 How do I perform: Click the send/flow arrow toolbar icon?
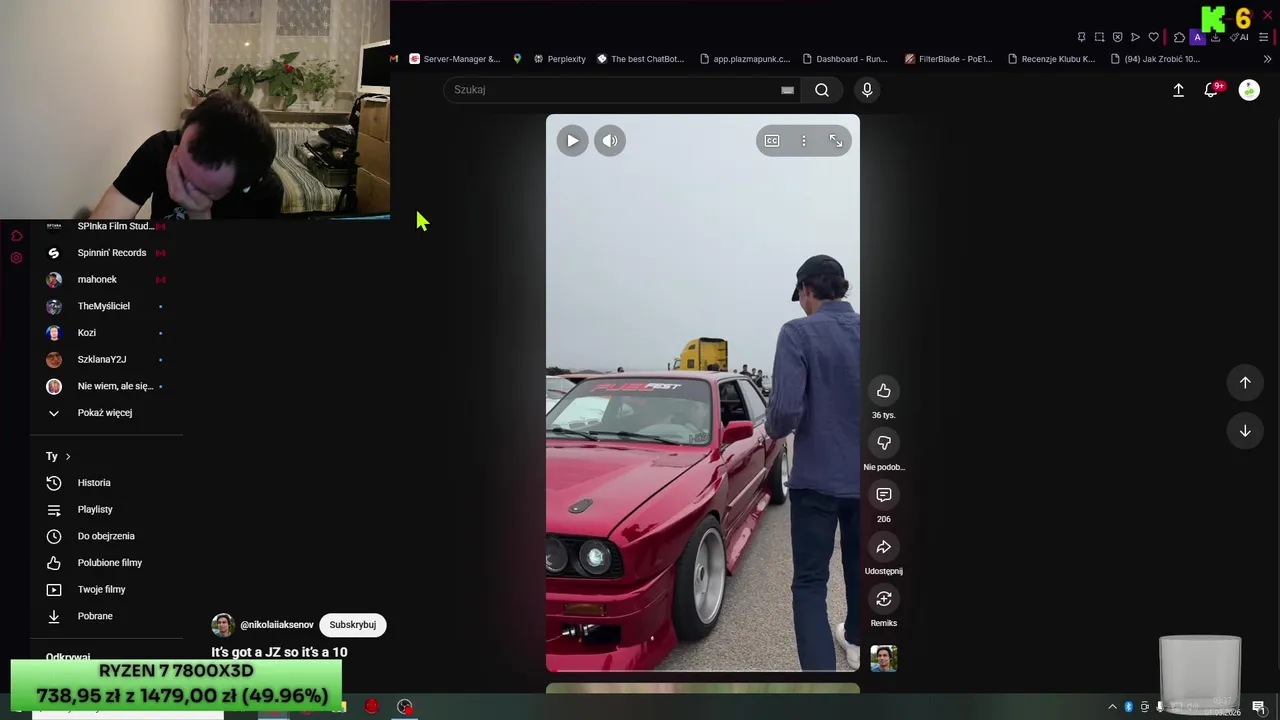coord(1135,37)
